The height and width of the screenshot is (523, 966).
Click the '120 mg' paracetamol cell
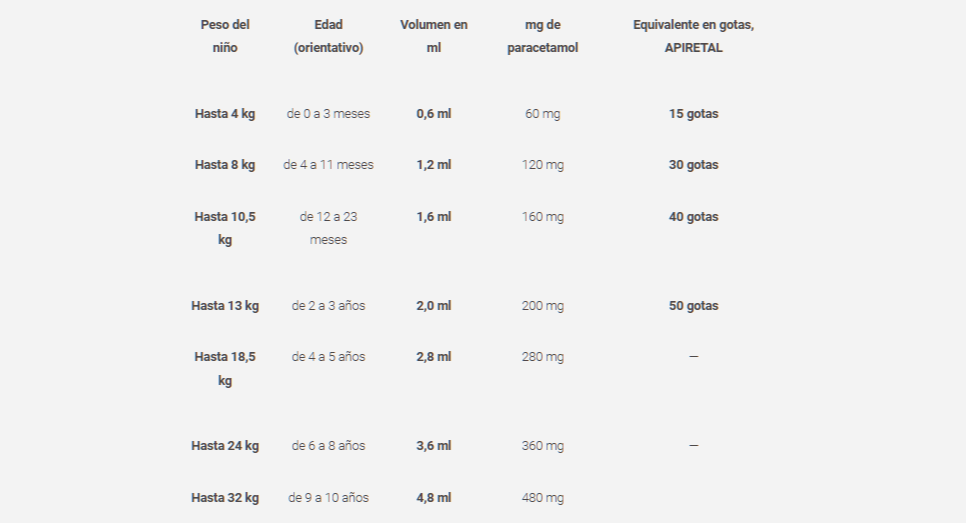tap(542, 165)
